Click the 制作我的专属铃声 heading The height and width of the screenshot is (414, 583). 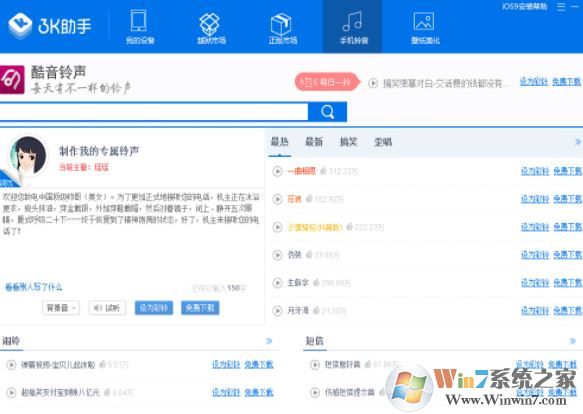pos(99,151)
